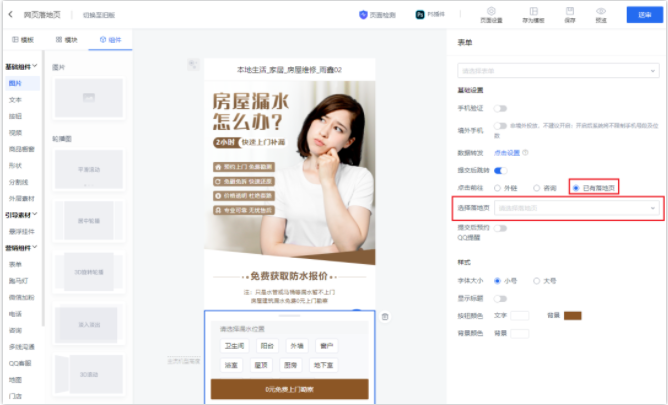The height and width of the screenshot is (405, 668).
Task: Open the 选择落地页 dropdown
Action: click(x=577, y=208)
